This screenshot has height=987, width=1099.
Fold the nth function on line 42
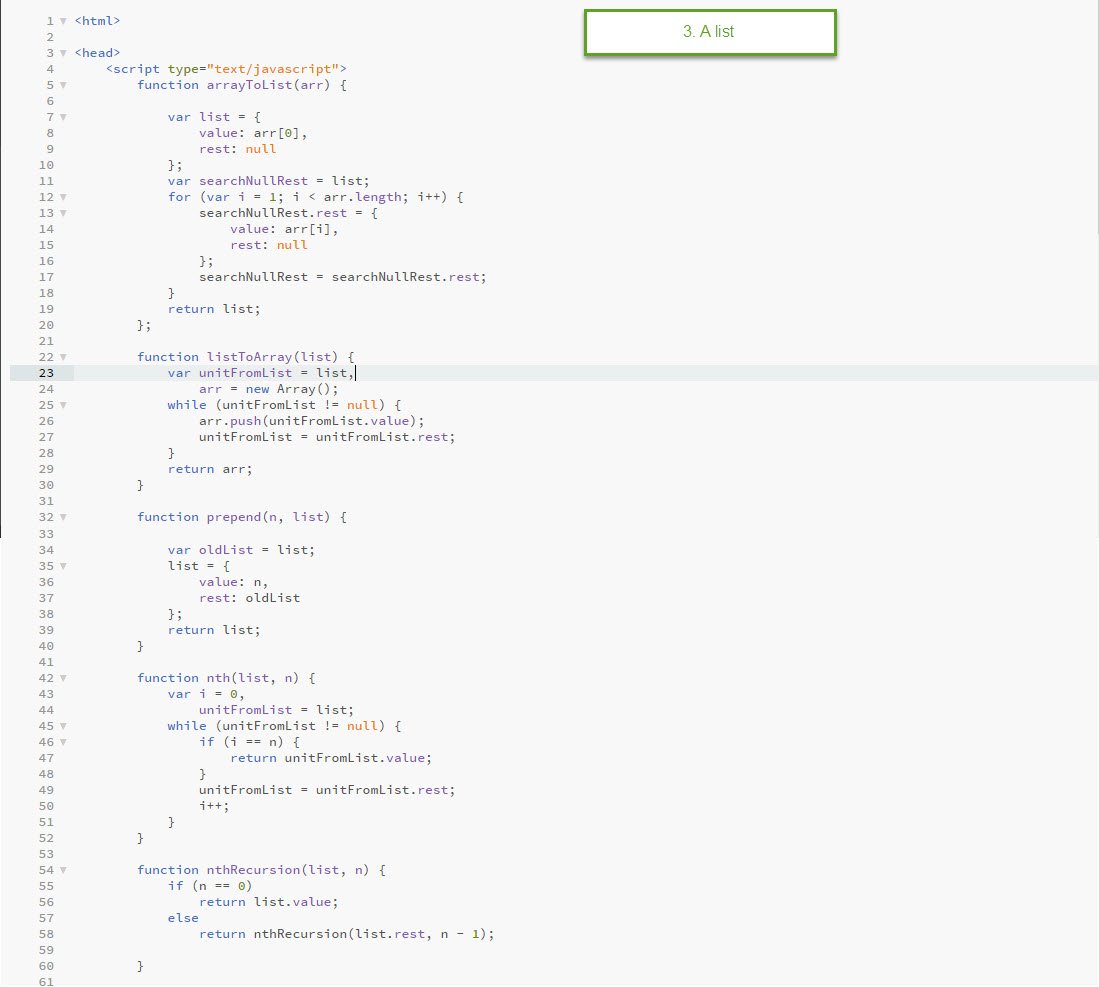63,678
